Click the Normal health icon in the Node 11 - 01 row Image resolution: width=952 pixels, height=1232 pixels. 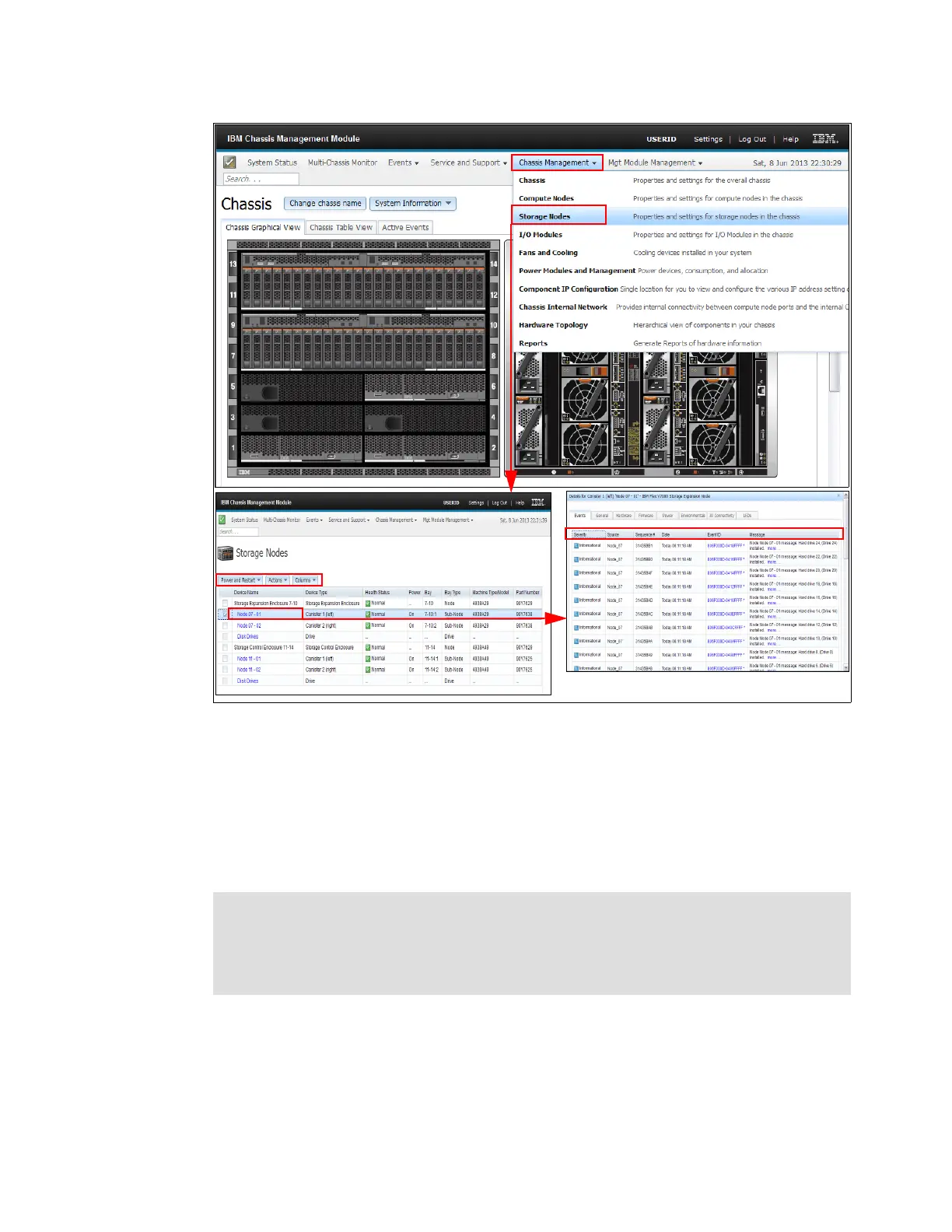[368, 659]
